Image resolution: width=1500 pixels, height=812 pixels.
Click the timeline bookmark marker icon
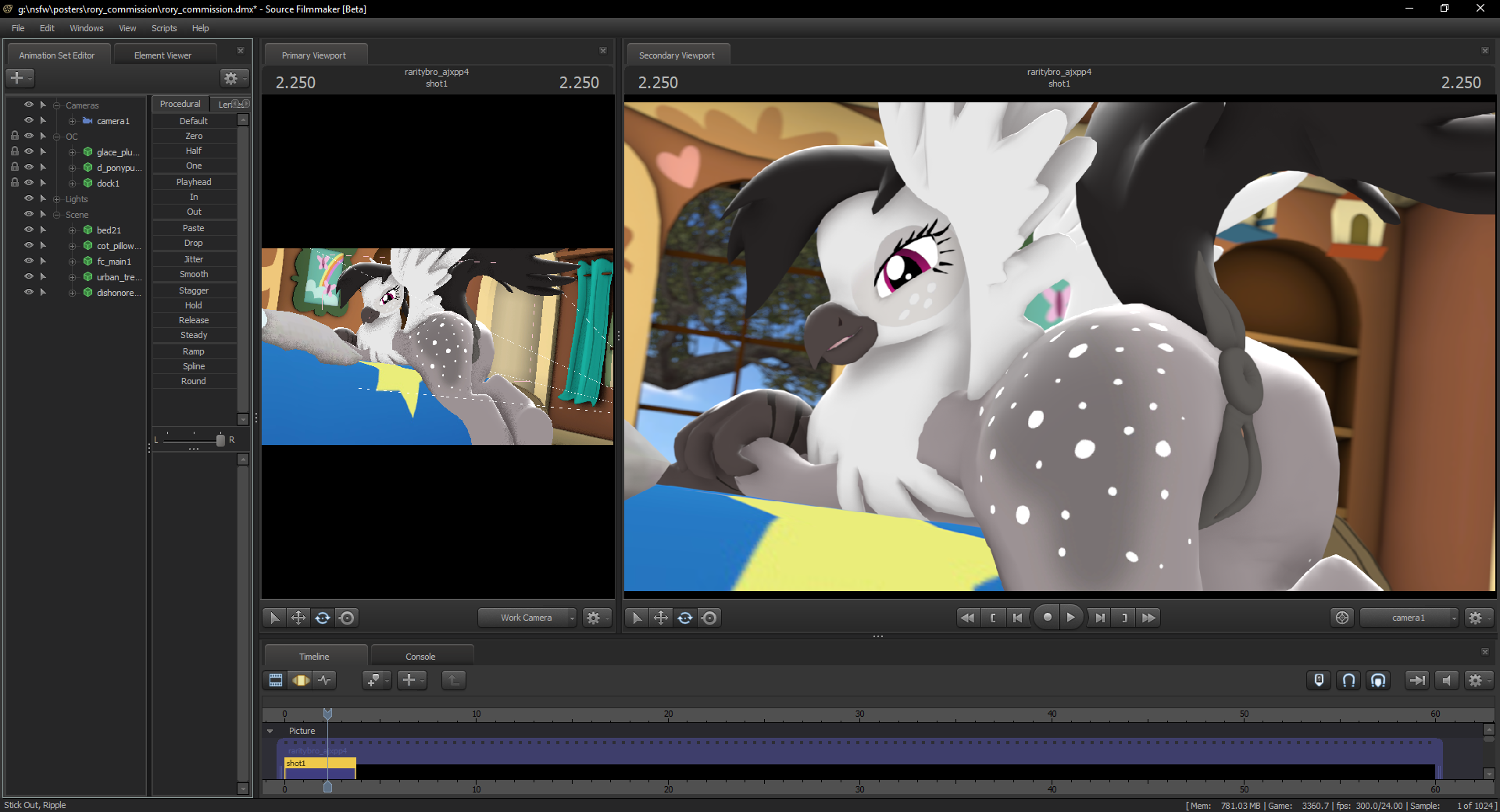click(x=1319, y=680)
